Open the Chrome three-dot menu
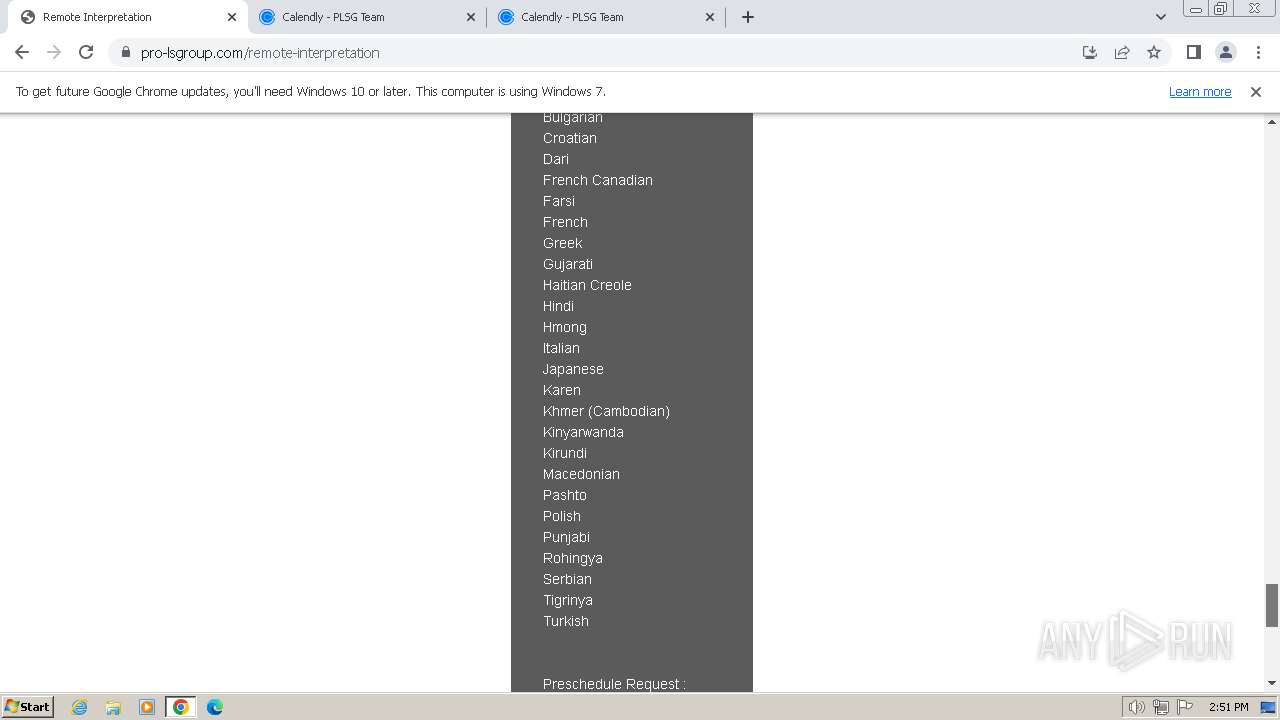This screenshot has height=720, width=1280. coord(1258,52)
